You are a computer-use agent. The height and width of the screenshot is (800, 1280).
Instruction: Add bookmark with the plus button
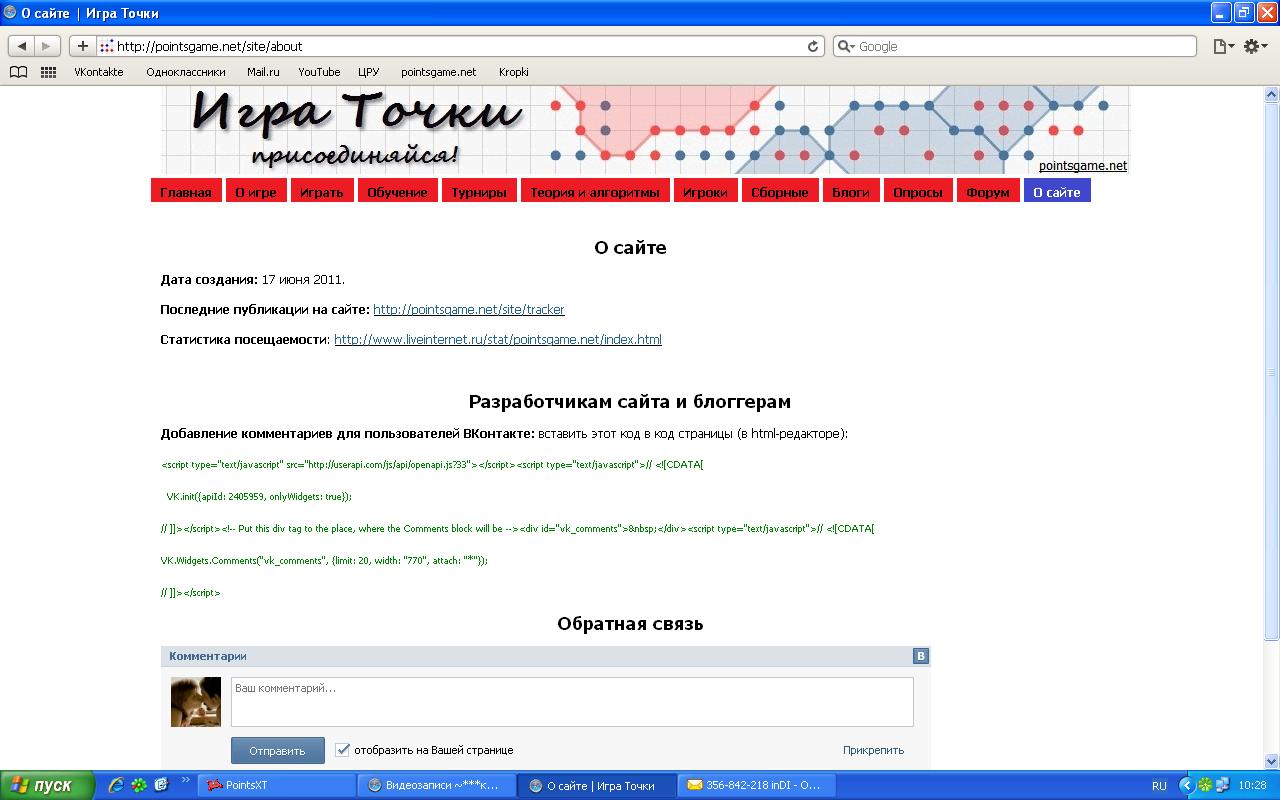[x=82, y=46]
